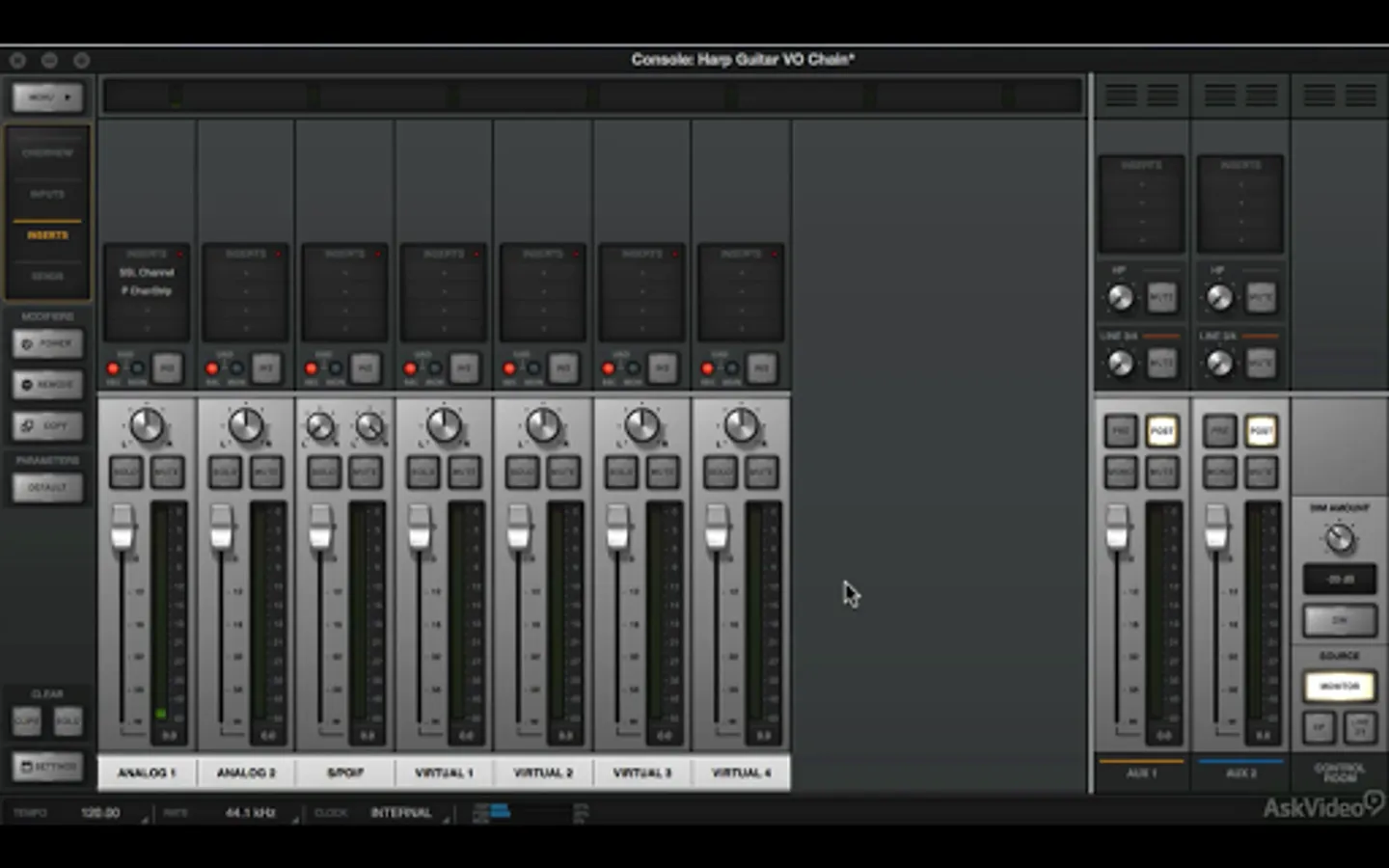Click the top meter bridge strip
Viewport: 1389px width, 868px height.
(593, 96)
